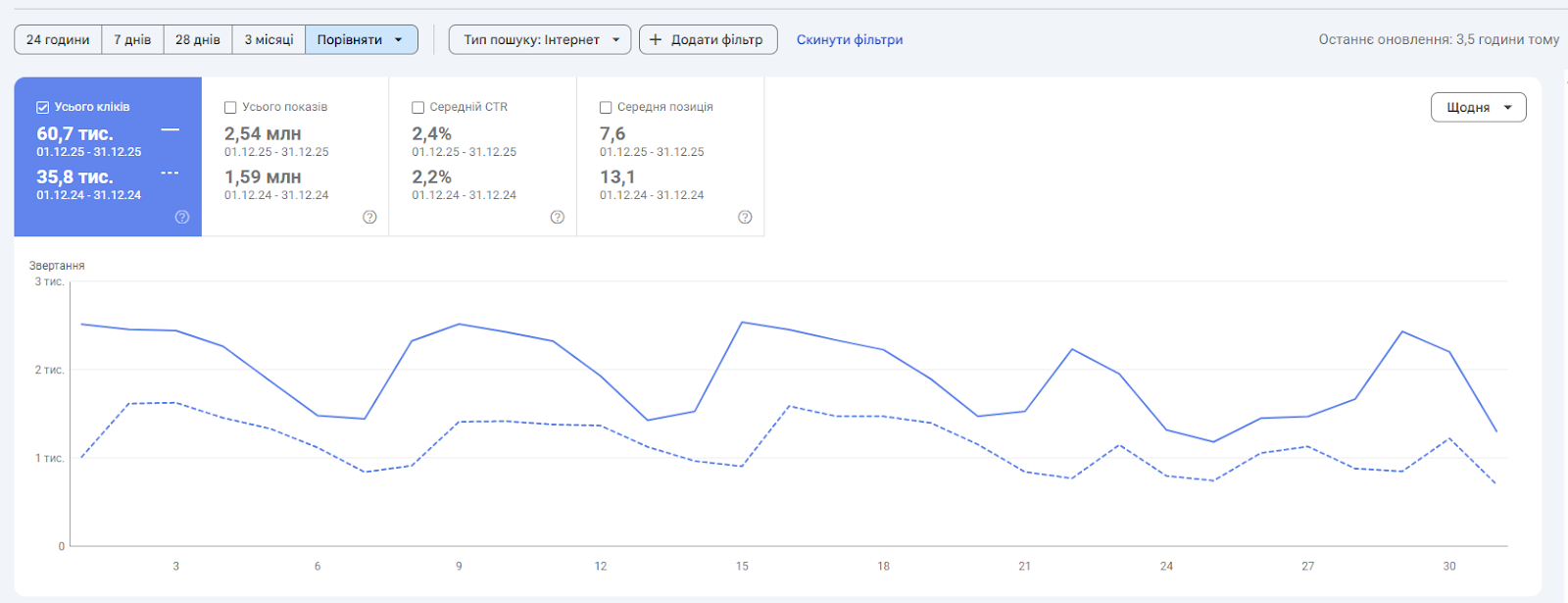Screen dimensions: 1568x603
Task: Enable the Середня позиція checkbox
Action: click(606, 107)
